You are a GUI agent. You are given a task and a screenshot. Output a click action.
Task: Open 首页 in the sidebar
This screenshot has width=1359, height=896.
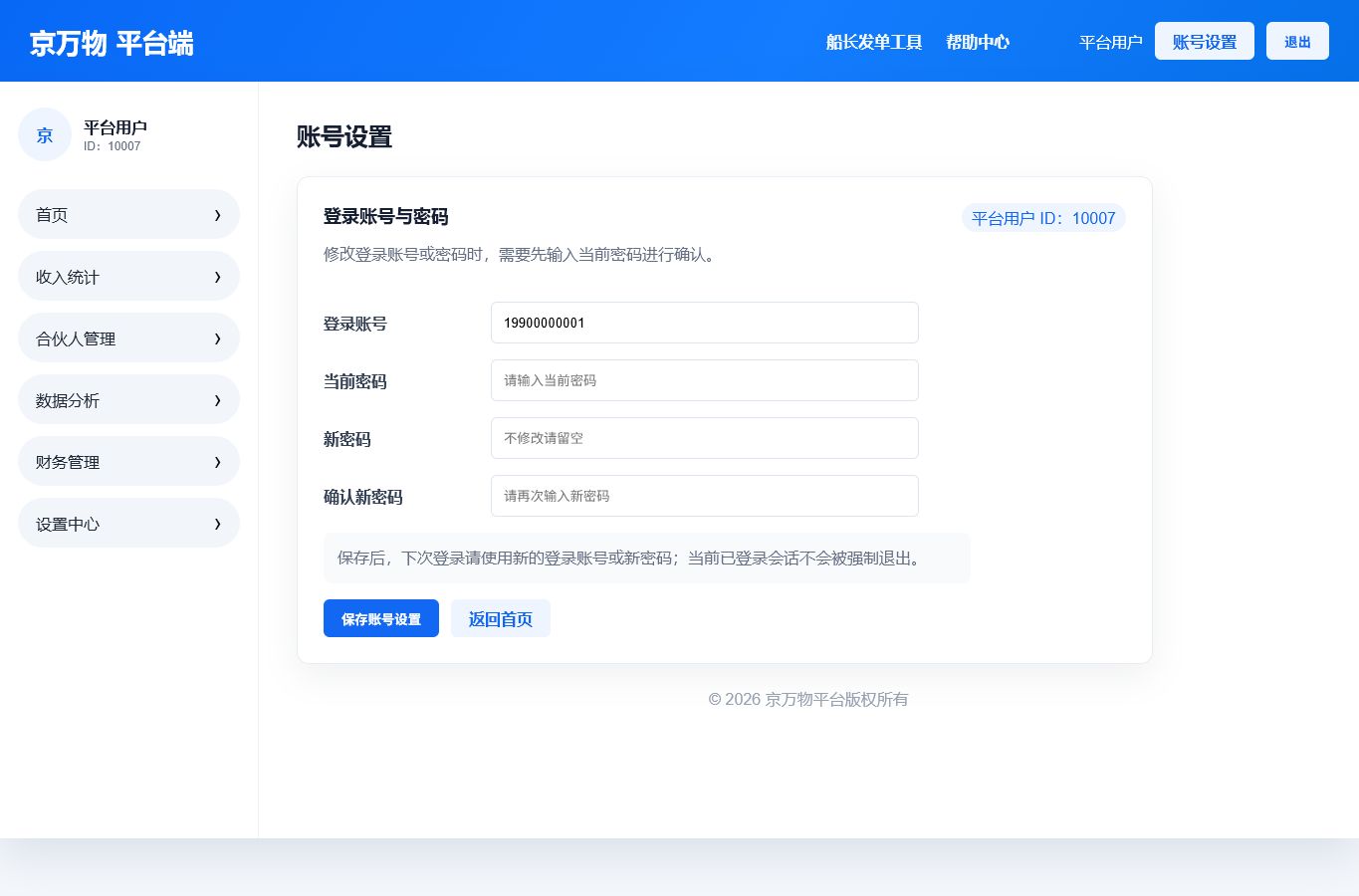pos(128,214)
